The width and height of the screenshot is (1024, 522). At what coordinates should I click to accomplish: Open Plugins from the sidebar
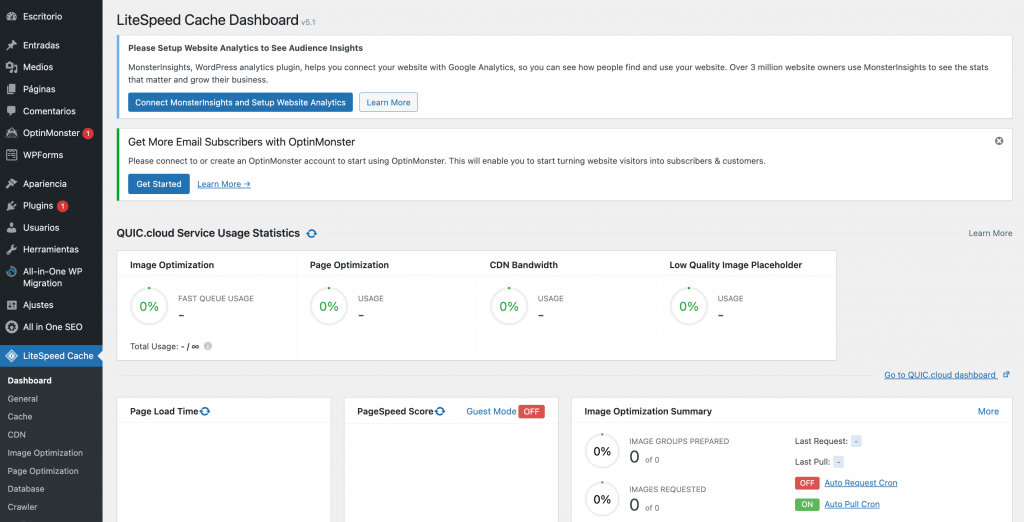point(38,206)
